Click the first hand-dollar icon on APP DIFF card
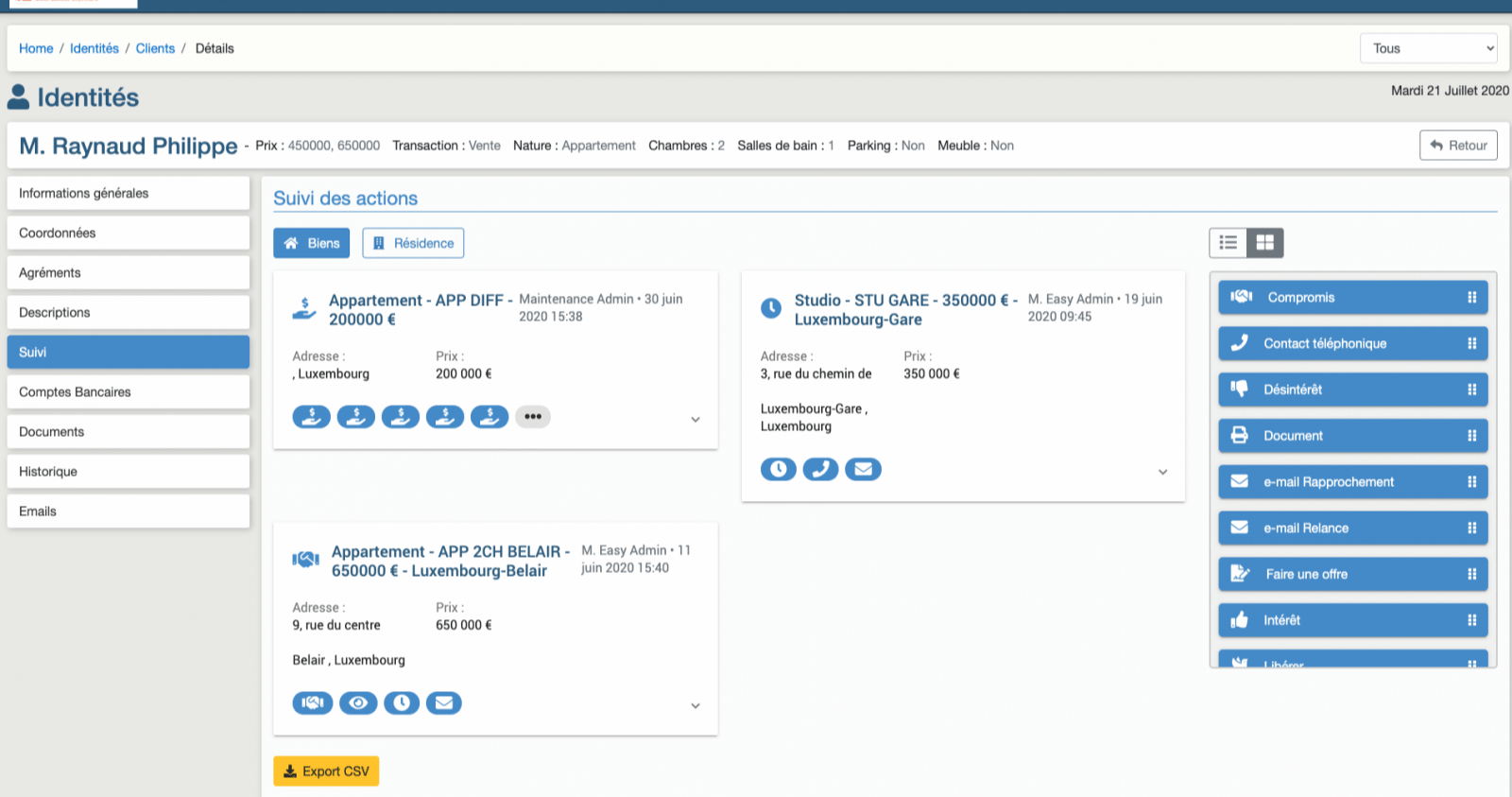This screenshot has width=1512, height=797. [x=311, y=417]
